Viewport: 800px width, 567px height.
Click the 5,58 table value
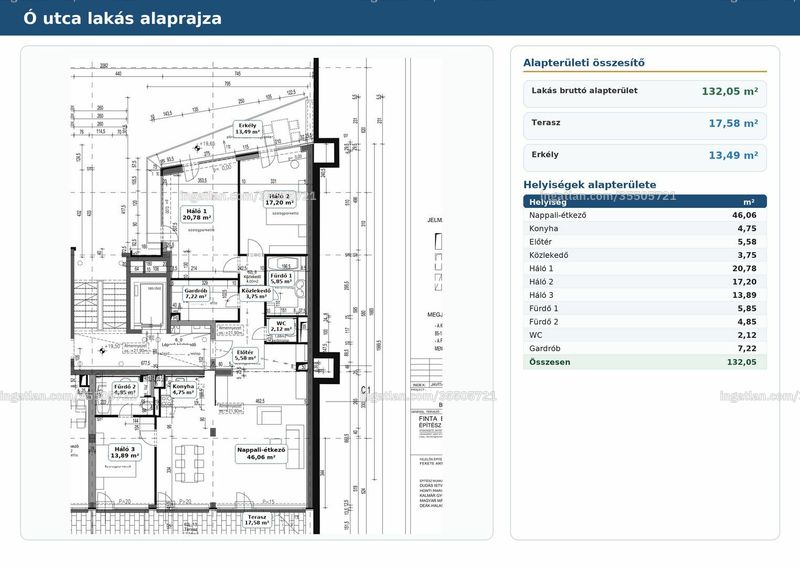point(746,242)
